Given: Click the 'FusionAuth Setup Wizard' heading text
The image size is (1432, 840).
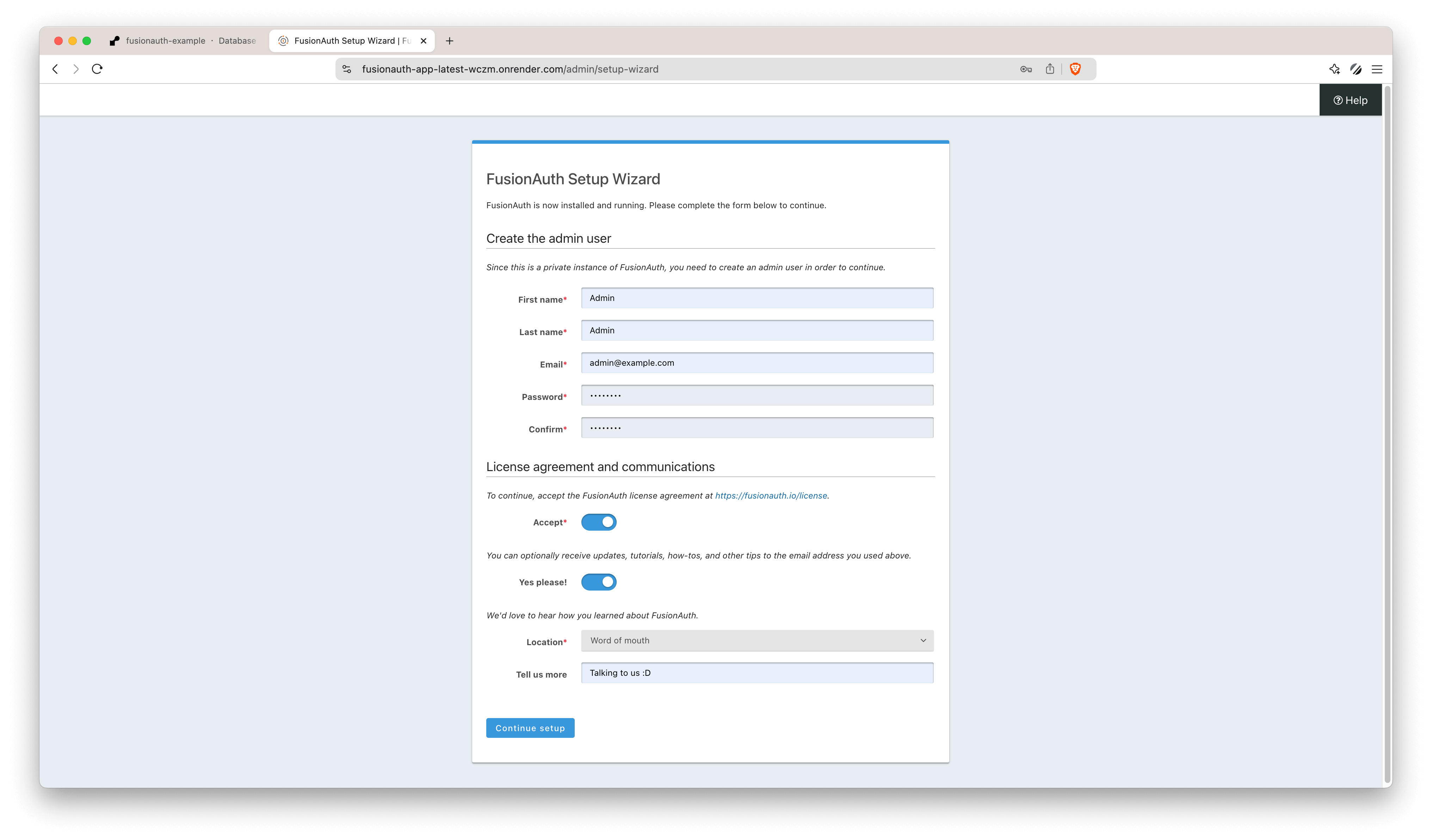Looking at the screenshot, I should (573, 179).
